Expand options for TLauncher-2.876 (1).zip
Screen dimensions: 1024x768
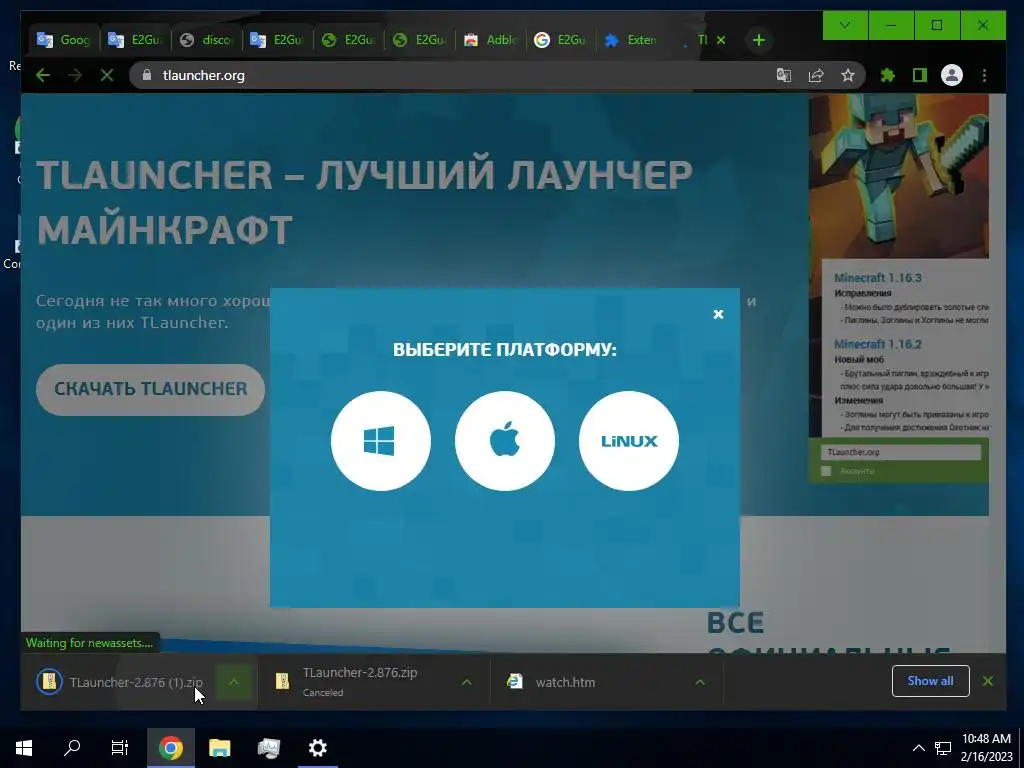click(x=234, y=682)
